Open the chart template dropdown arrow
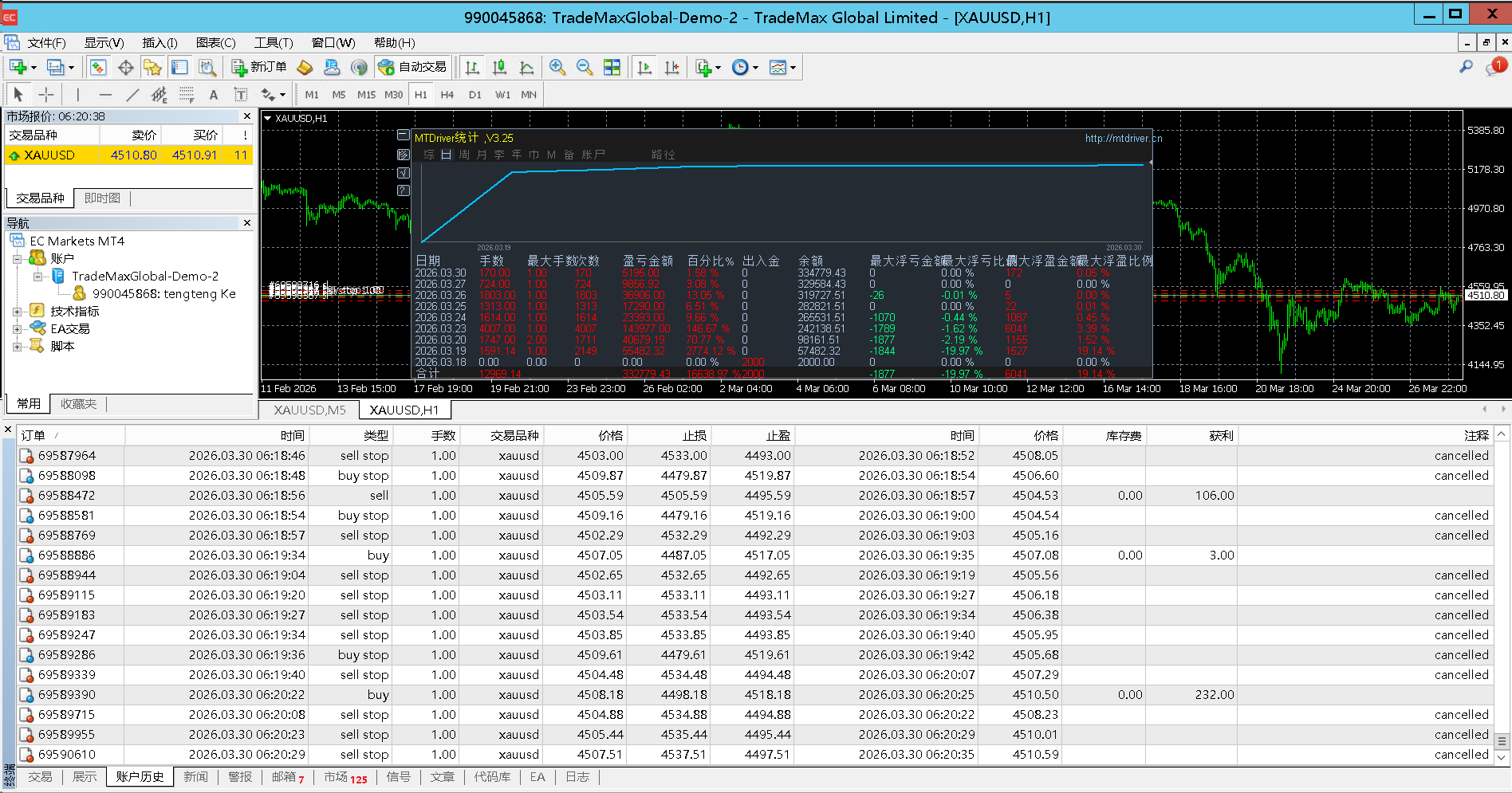The width and height of the screenshot is (1512, 793). pyautogui.click(x=793, y=68)
